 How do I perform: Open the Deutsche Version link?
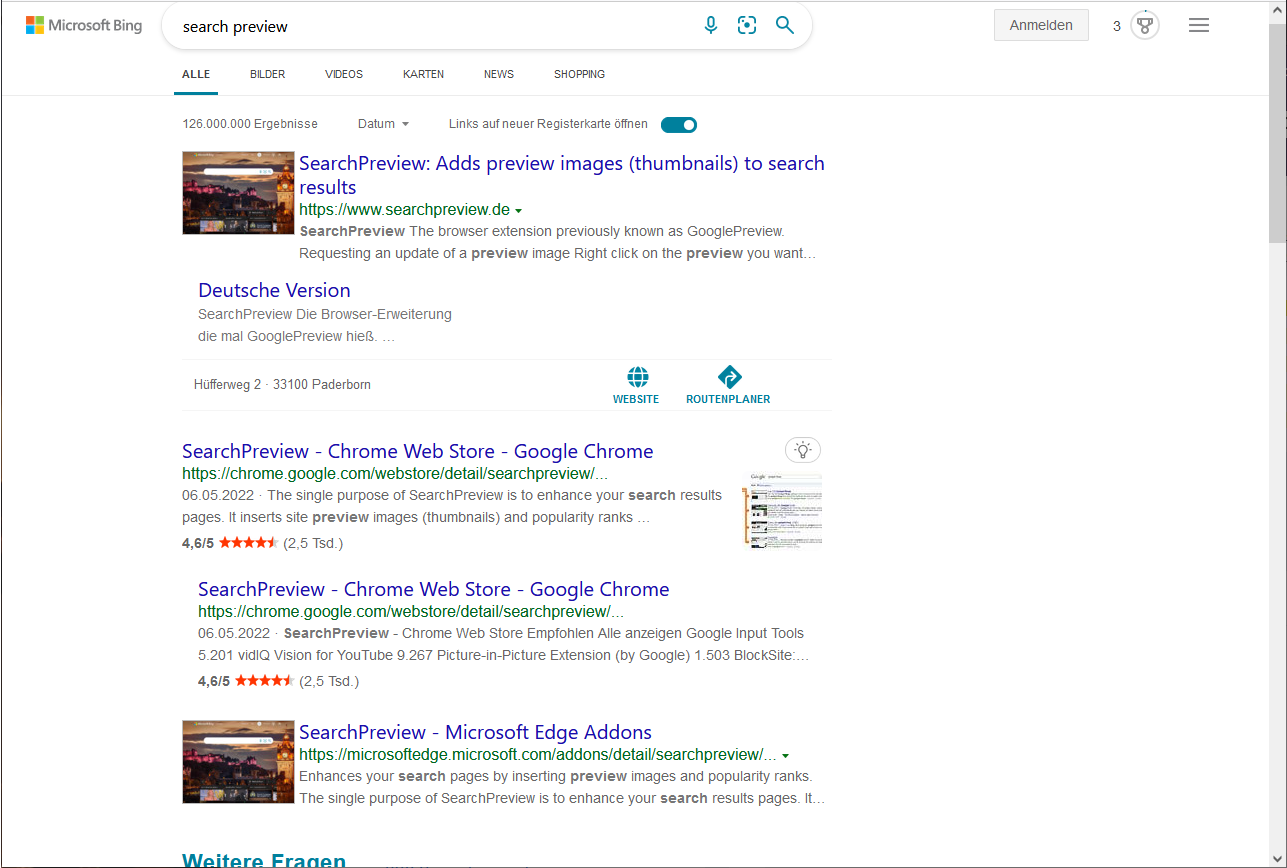coord(274,290)
